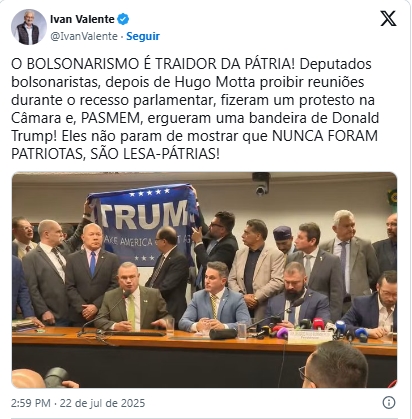Click the ceiling security camera in photo
This screenshot has height=419, width=412.
[x=261, y=184]
